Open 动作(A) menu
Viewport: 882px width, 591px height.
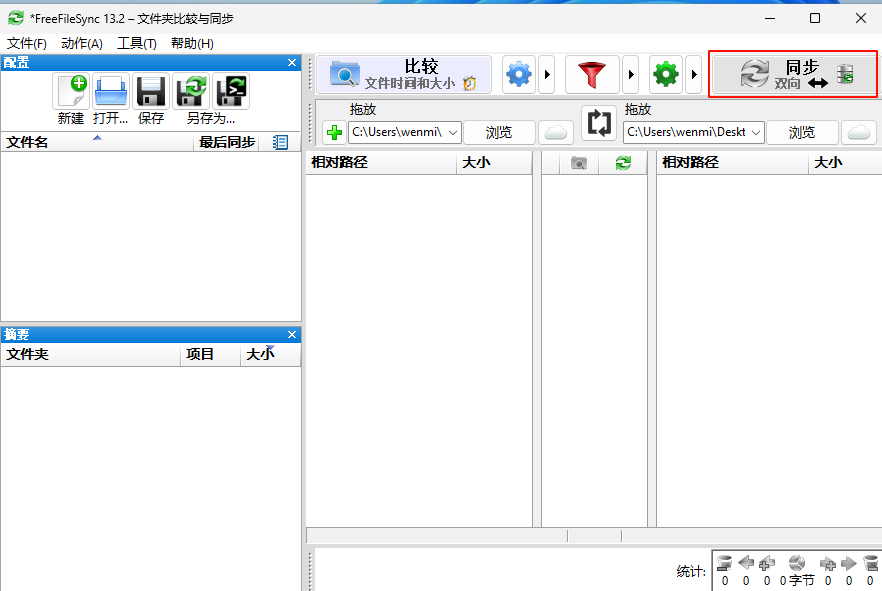point(82,43)
